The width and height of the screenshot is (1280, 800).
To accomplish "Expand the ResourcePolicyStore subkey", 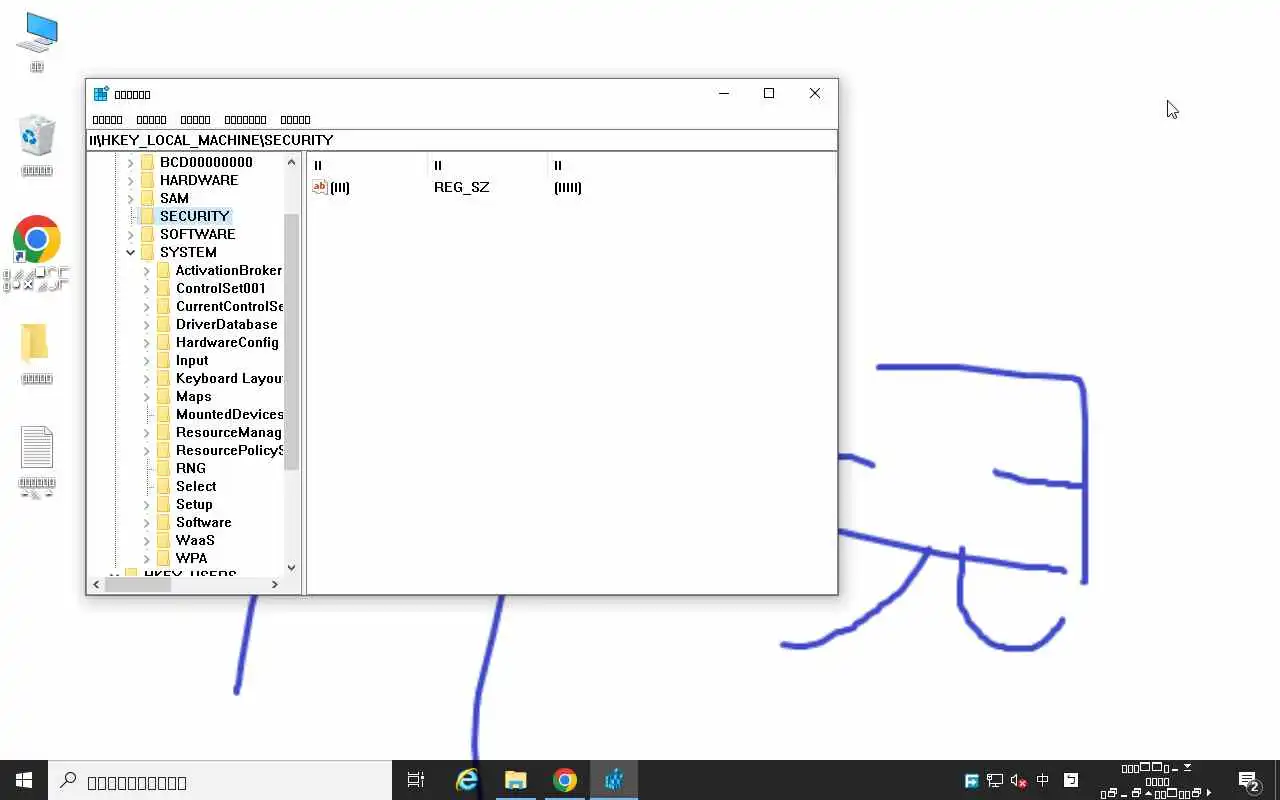I will coord(146,450).
